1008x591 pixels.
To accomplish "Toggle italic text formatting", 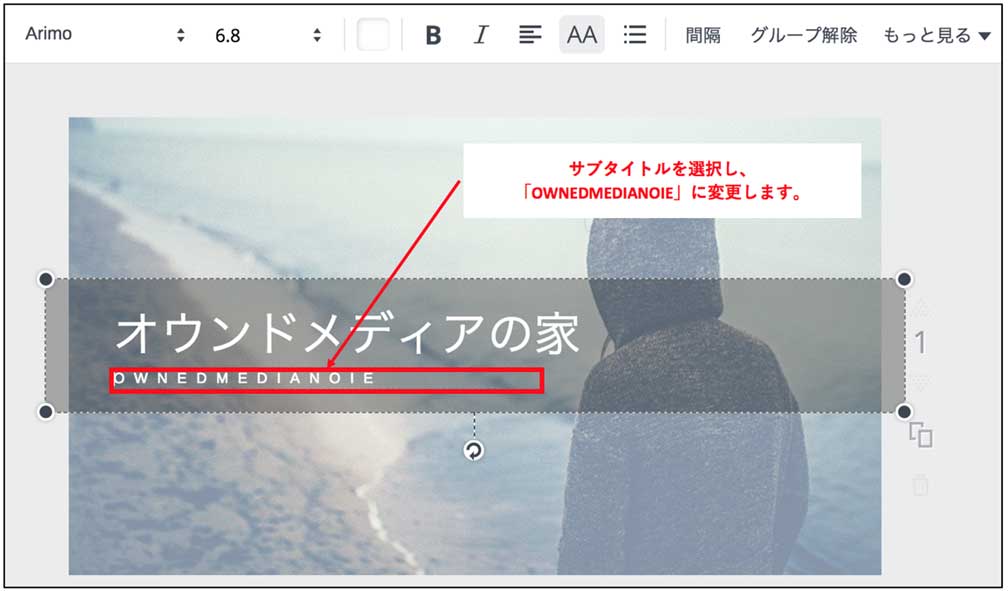I will tap(481, 35).
